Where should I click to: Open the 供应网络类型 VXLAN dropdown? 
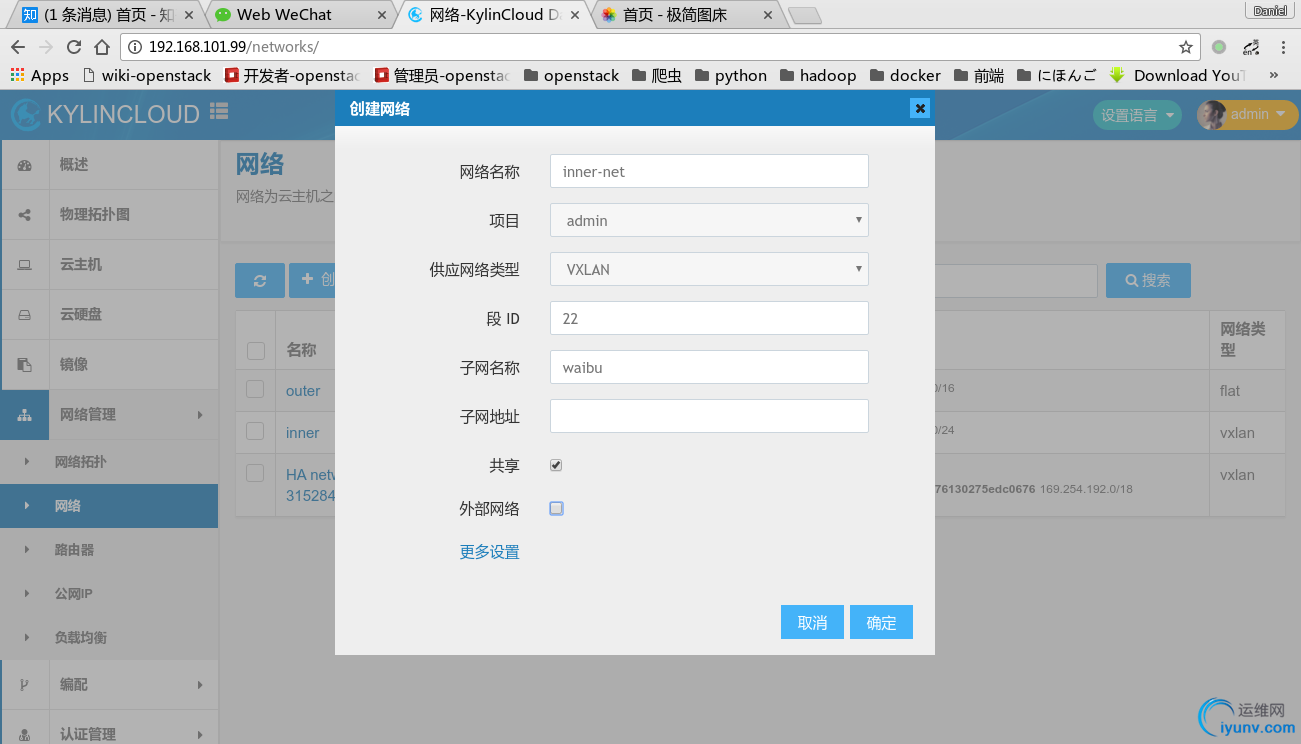coord(709,269)
